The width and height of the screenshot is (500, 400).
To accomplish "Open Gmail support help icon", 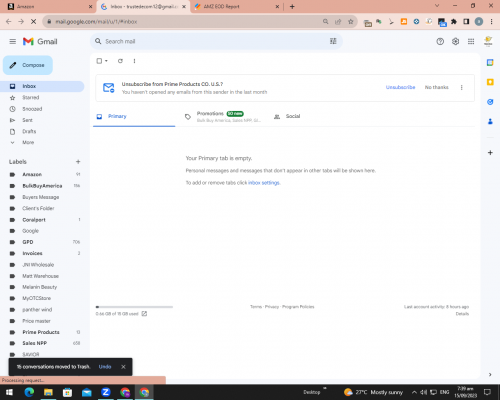I will [440, 41].
